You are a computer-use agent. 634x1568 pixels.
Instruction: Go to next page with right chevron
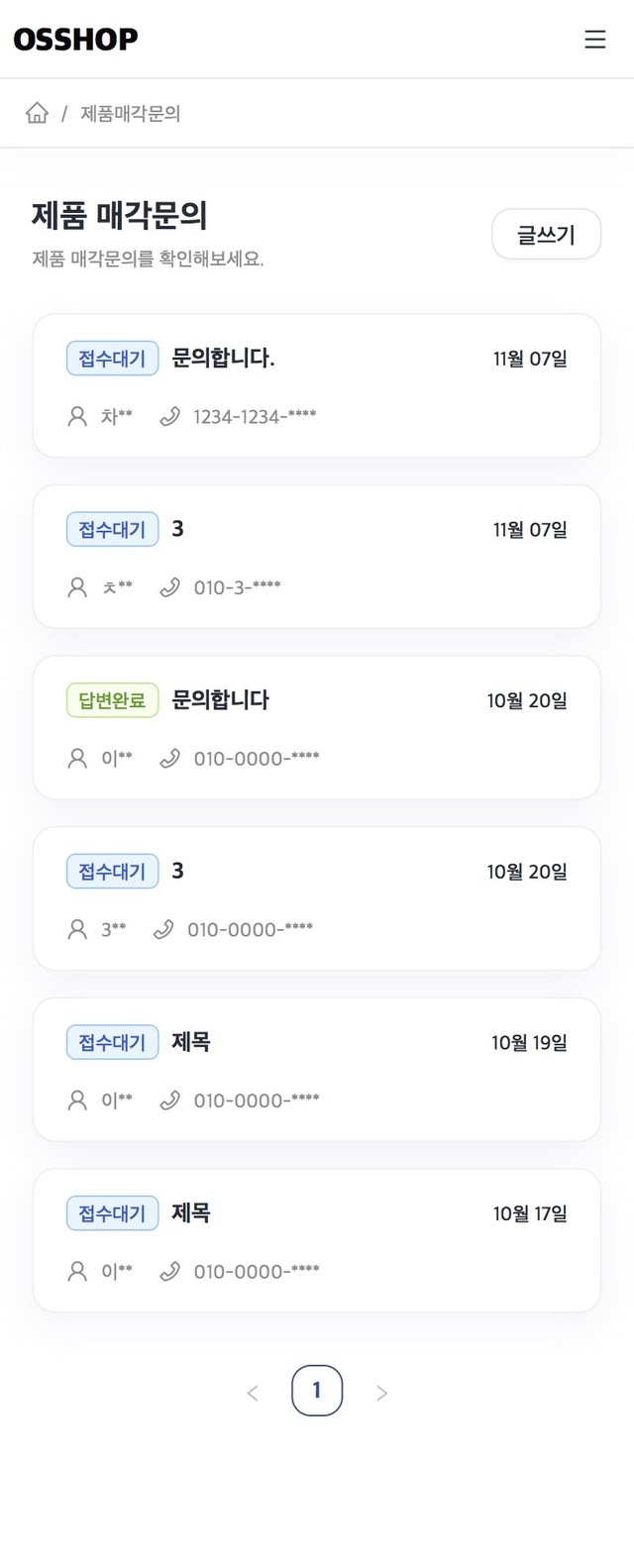[381, 1393]
